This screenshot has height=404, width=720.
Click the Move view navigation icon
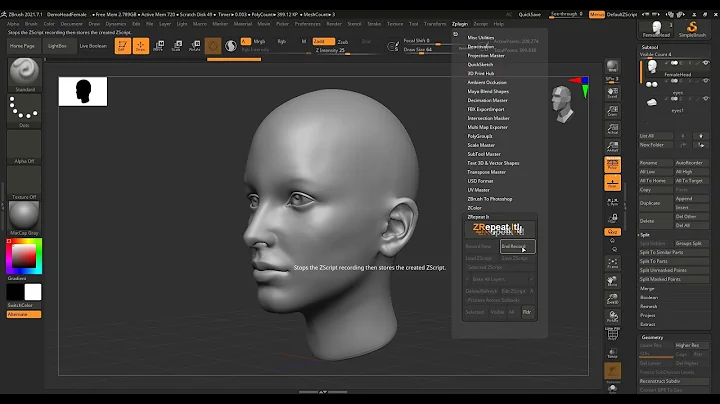[612, 281]
